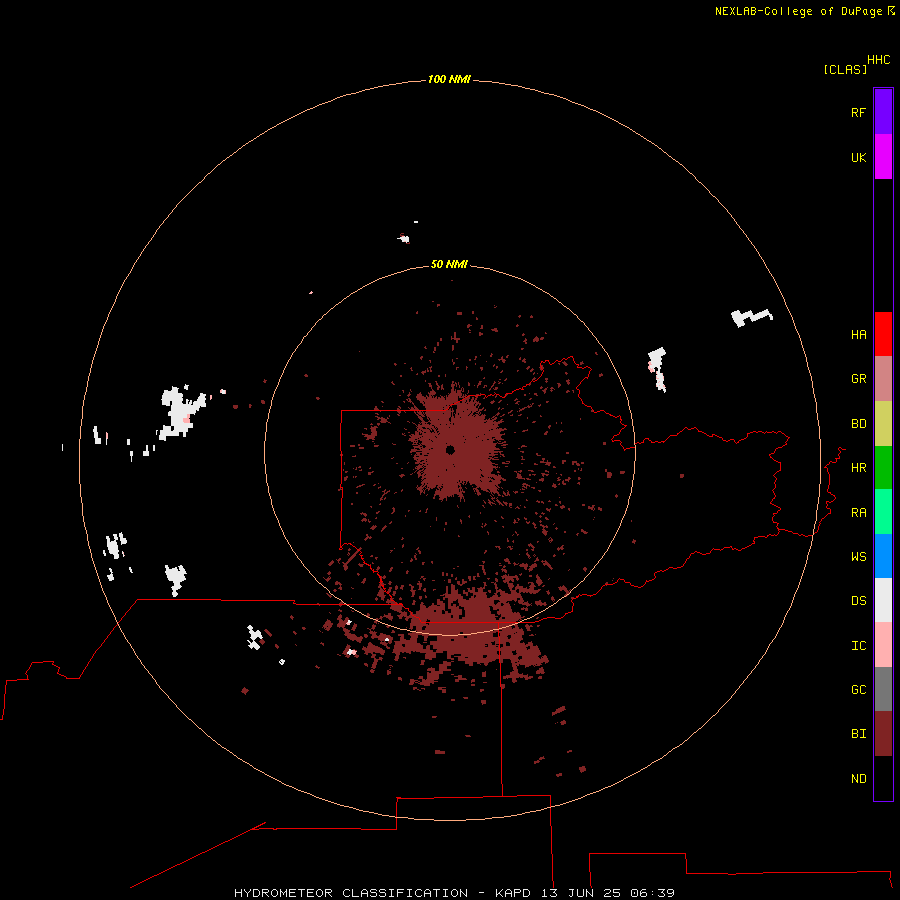
Task: Select the gray GC legend swatch
Action: pos(883,689)
